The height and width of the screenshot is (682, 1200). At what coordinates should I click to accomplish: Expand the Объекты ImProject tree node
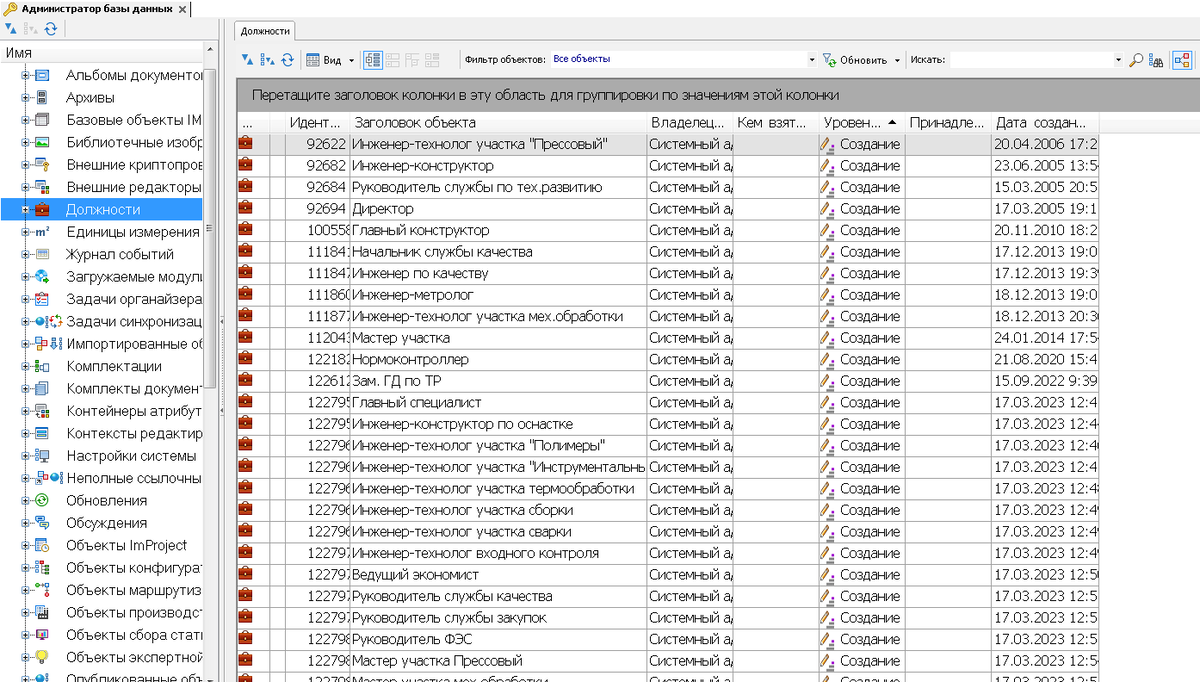coord(25,545)
